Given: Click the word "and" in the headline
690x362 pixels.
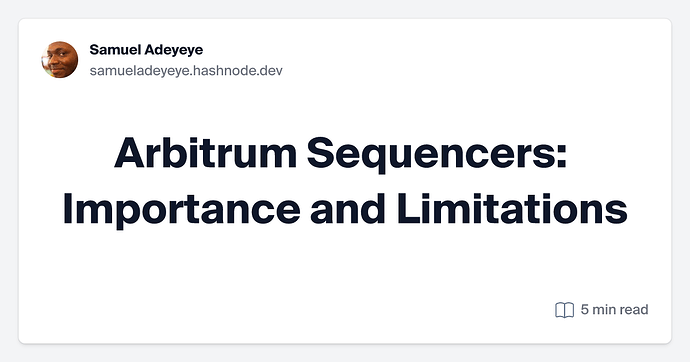Looking at the screenshot, I should point(348,208).
